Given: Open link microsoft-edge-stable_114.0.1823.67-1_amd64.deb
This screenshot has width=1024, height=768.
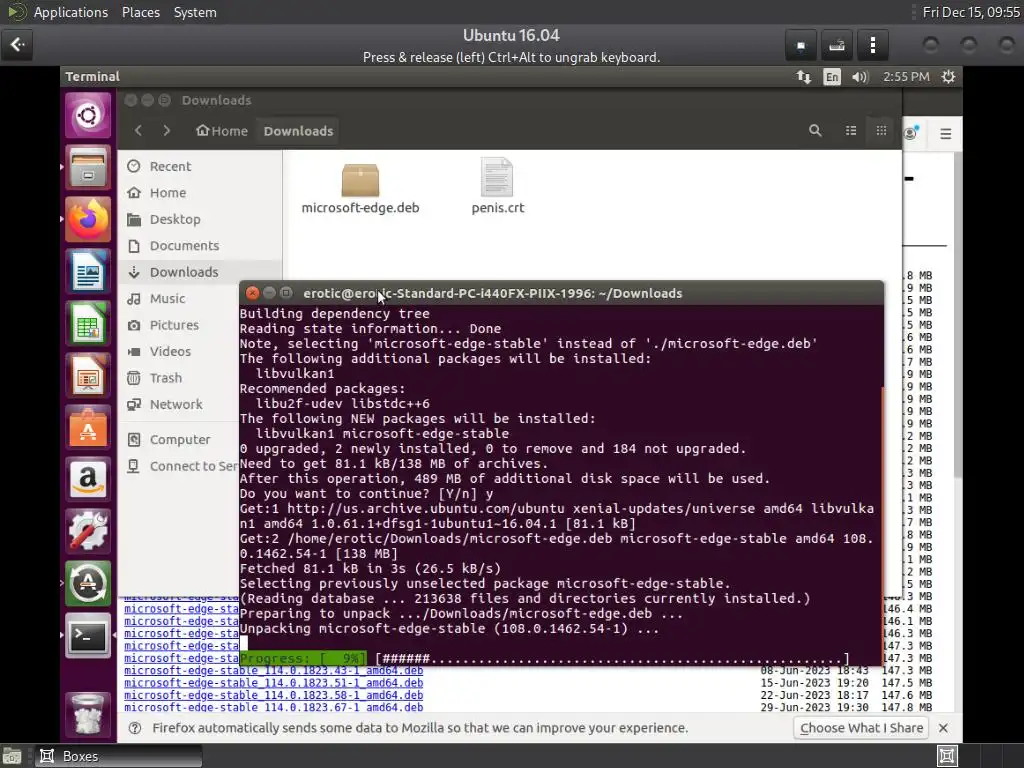Looking at the screenshot, I should 274,707.
